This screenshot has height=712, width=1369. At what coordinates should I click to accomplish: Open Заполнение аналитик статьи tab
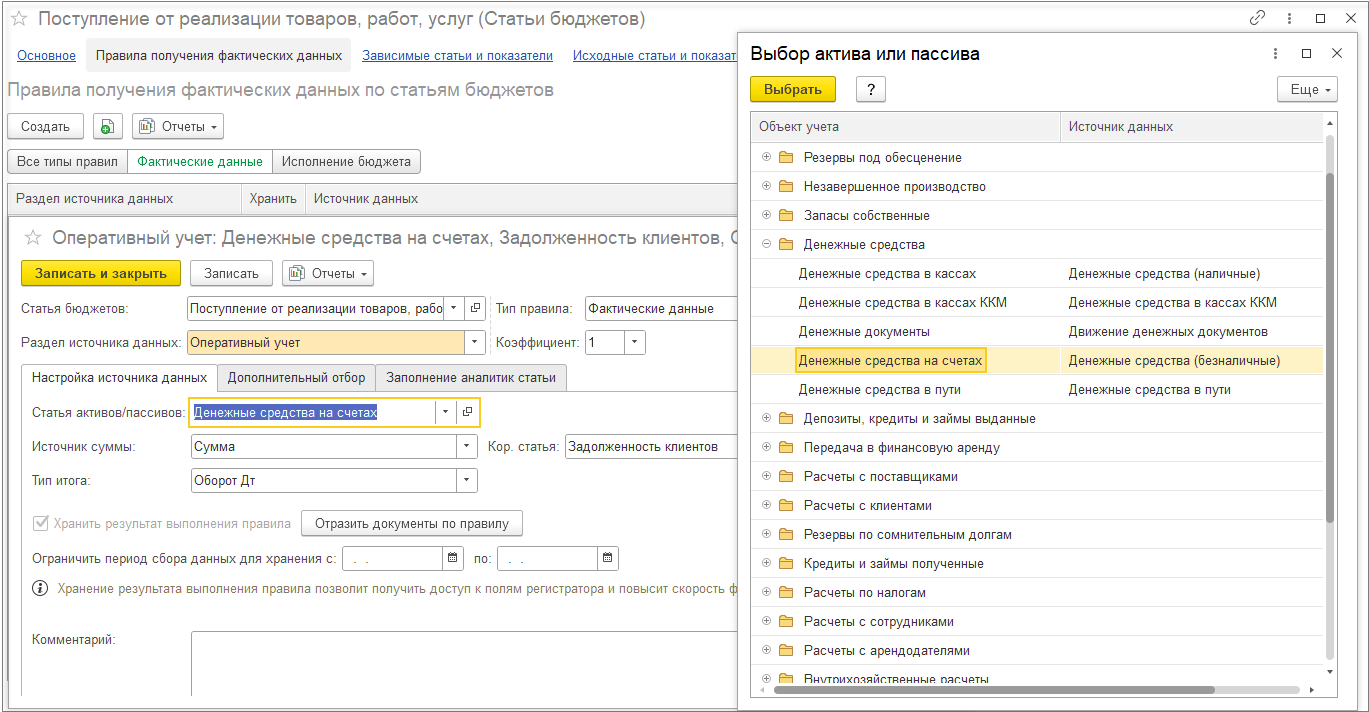pos(472,377)
